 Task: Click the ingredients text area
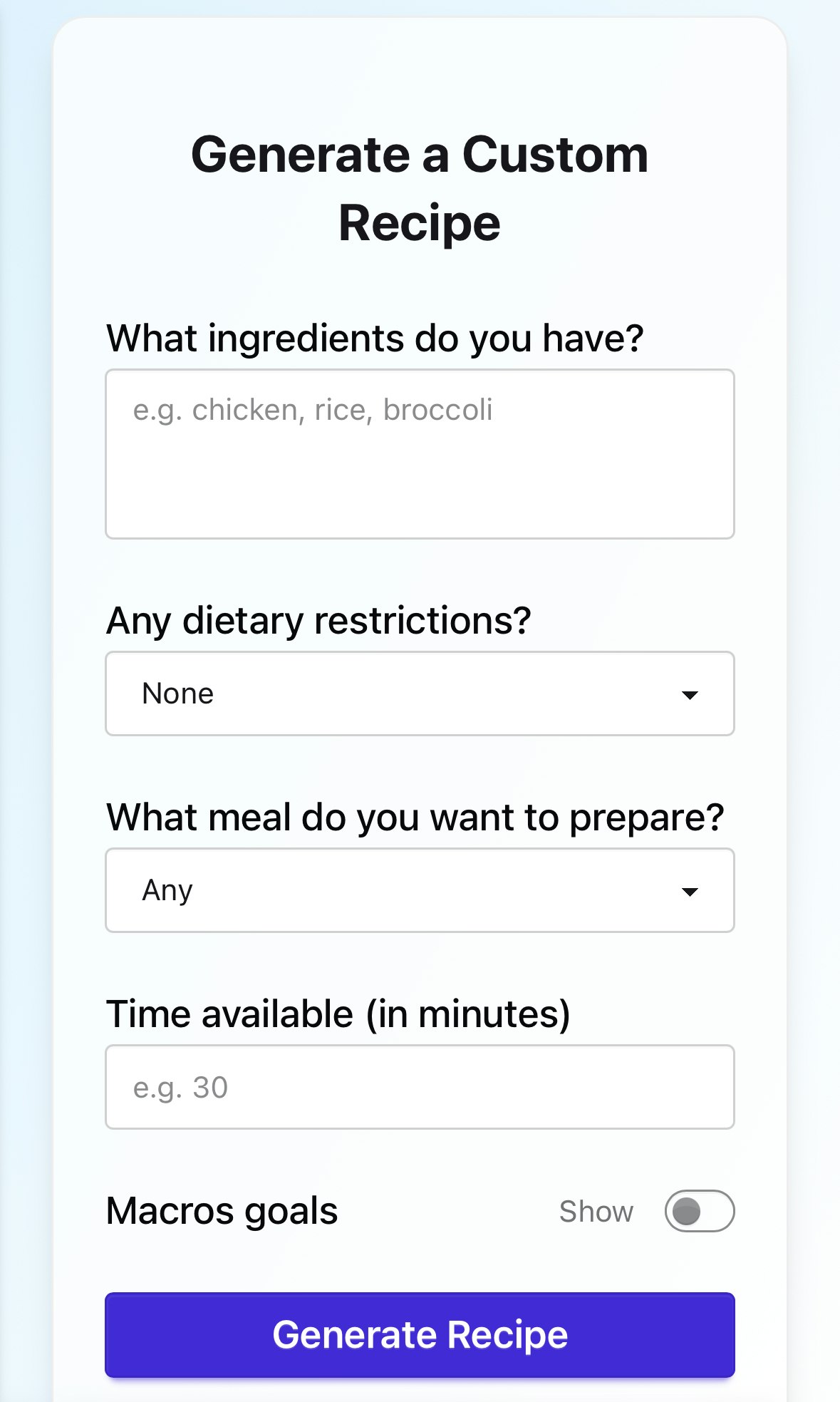click(420, 454)
